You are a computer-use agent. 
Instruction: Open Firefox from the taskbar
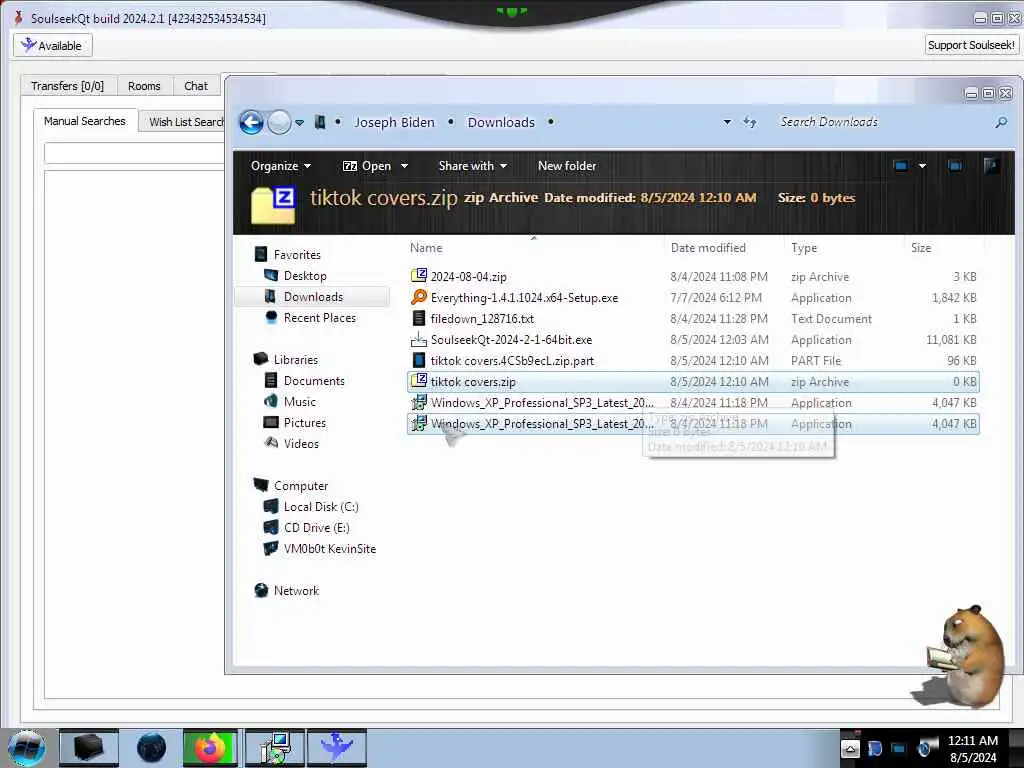[210, 748]
